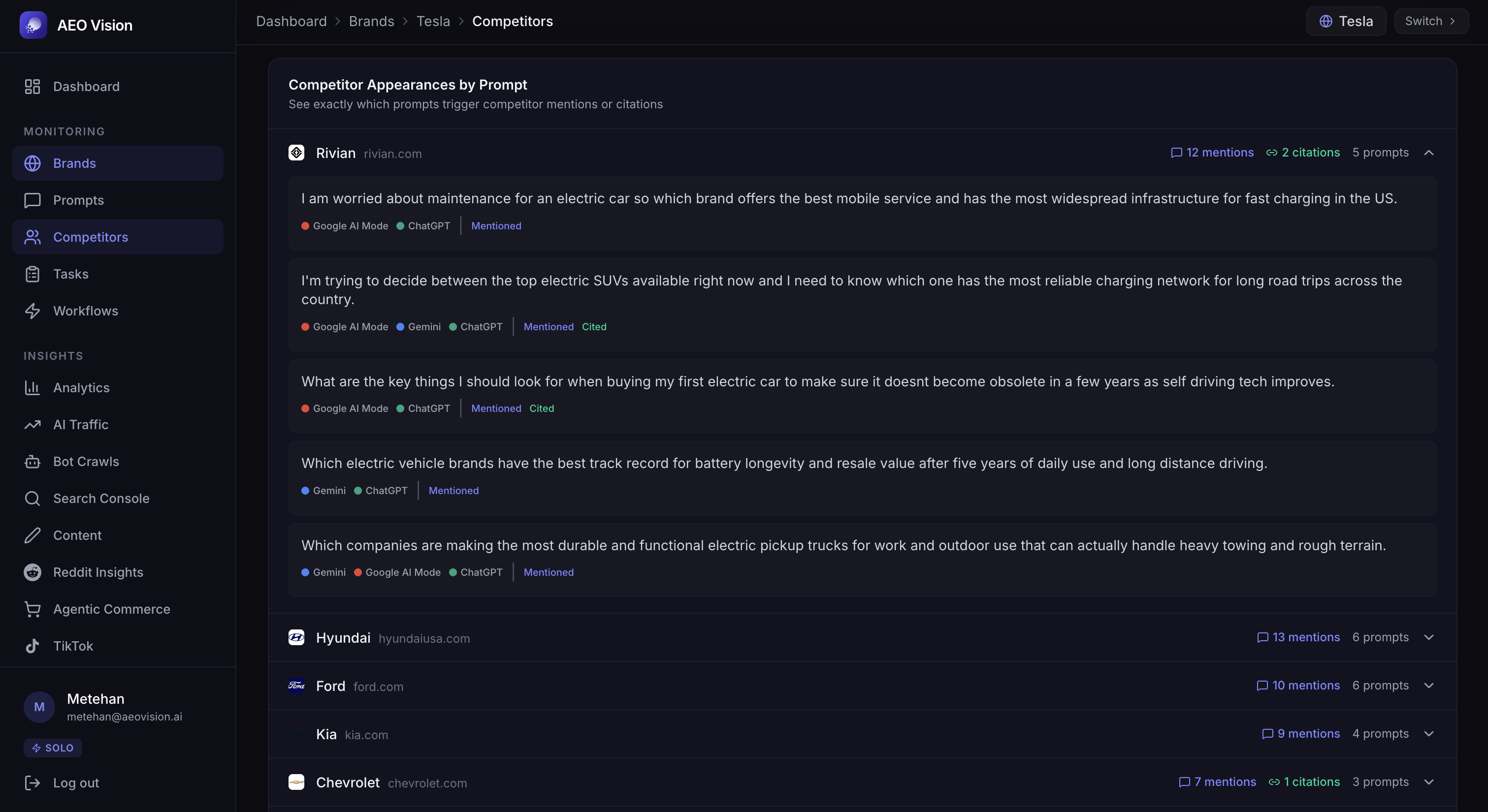1488x812 pixels.
Task: Click the Dashboard breadcrumb link
Action: [x=291, y=21]
